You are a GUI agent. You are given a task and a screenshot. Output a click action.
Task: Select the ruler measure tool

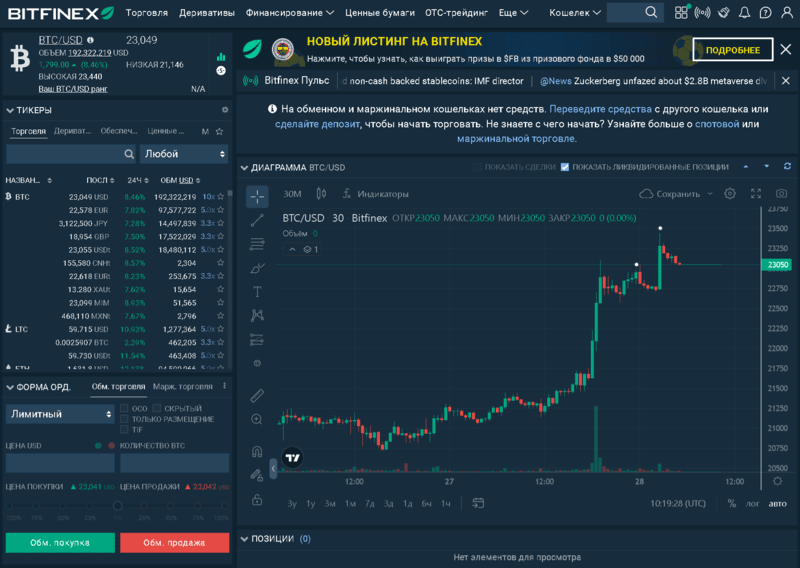coord(257,396)
